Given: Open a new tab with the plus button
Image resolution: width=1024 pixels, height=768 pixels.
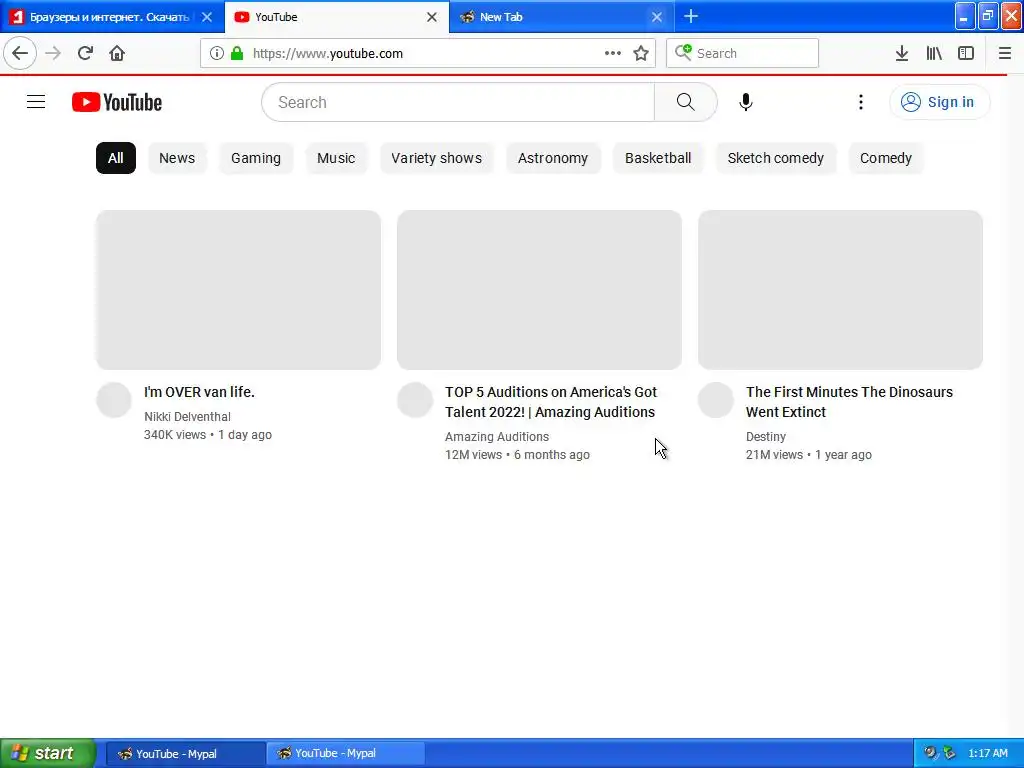Looking at the screenshot, I should (x=691, y=17).
